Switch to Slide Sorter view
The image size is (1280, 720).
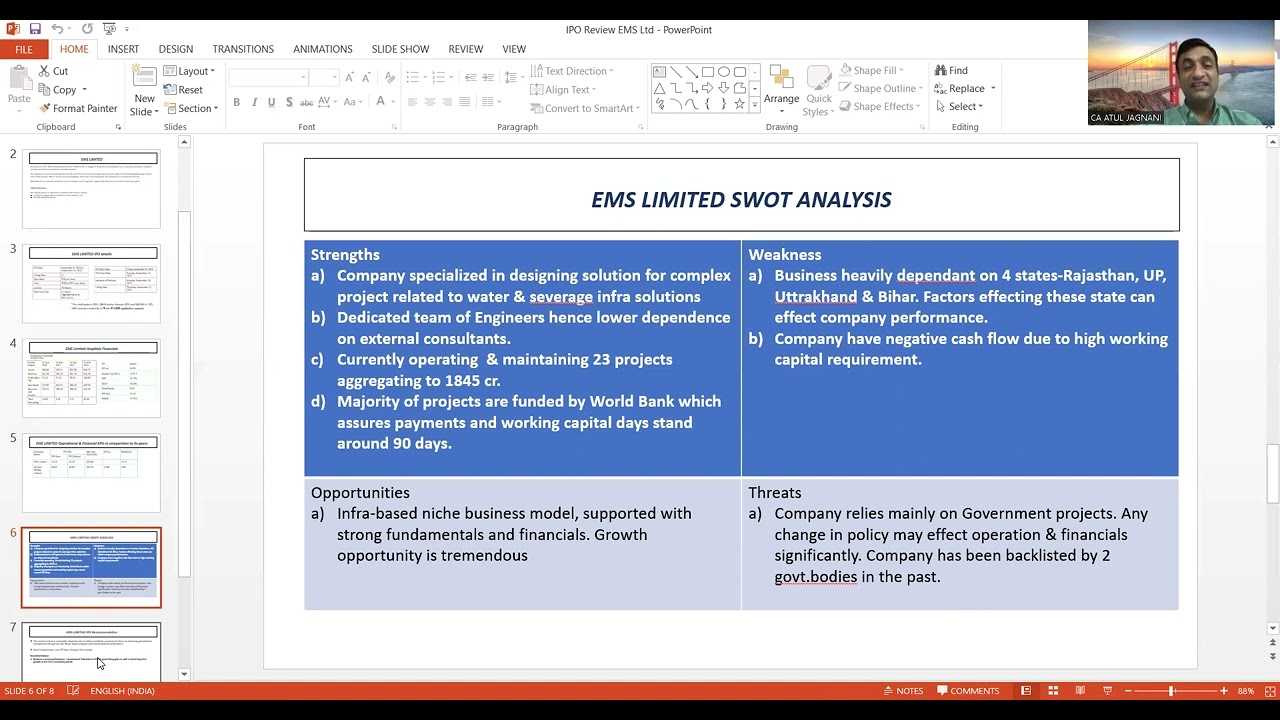click(x=1053, y=691)
